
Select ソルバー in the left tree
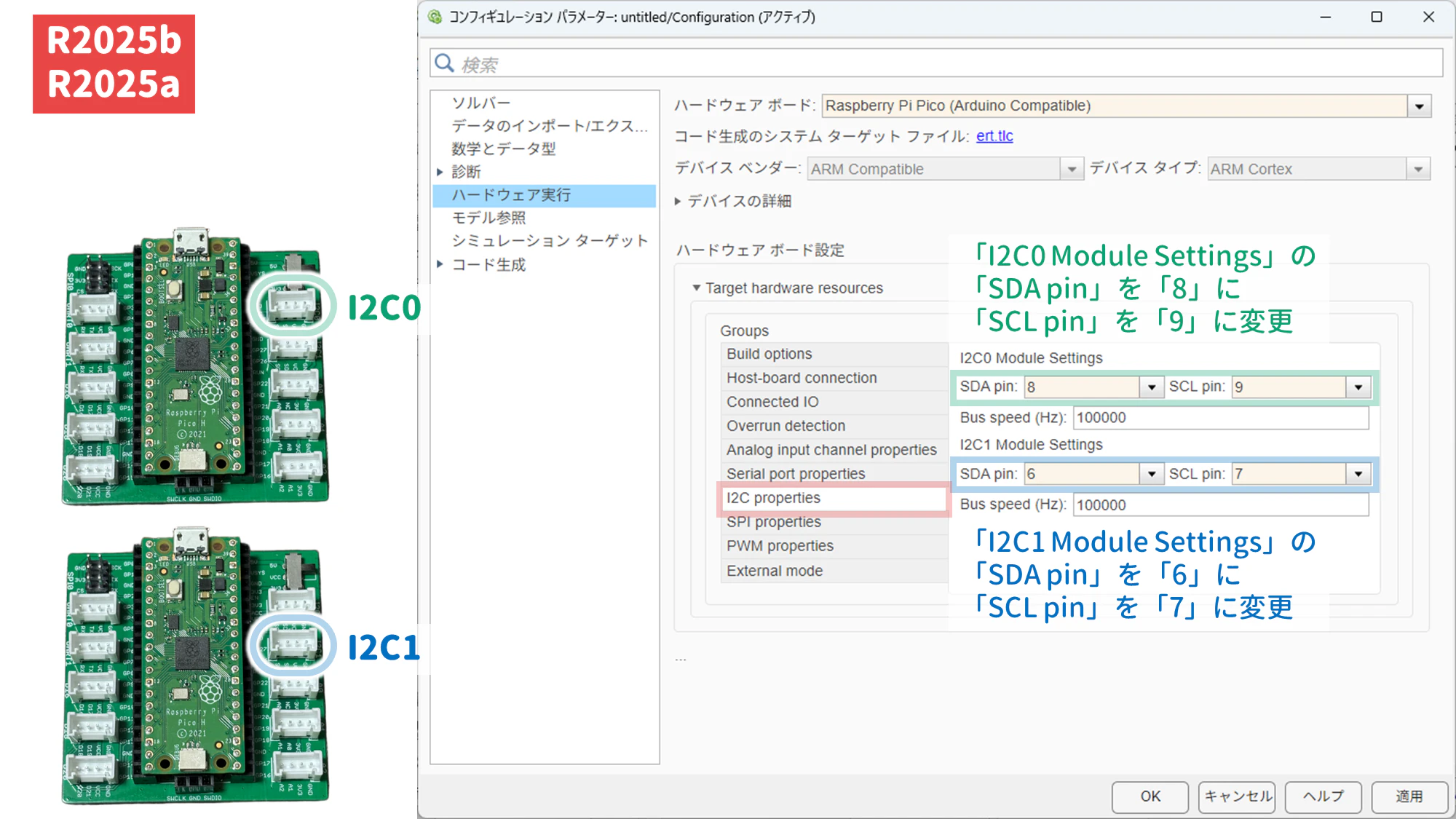click(481, 103)
